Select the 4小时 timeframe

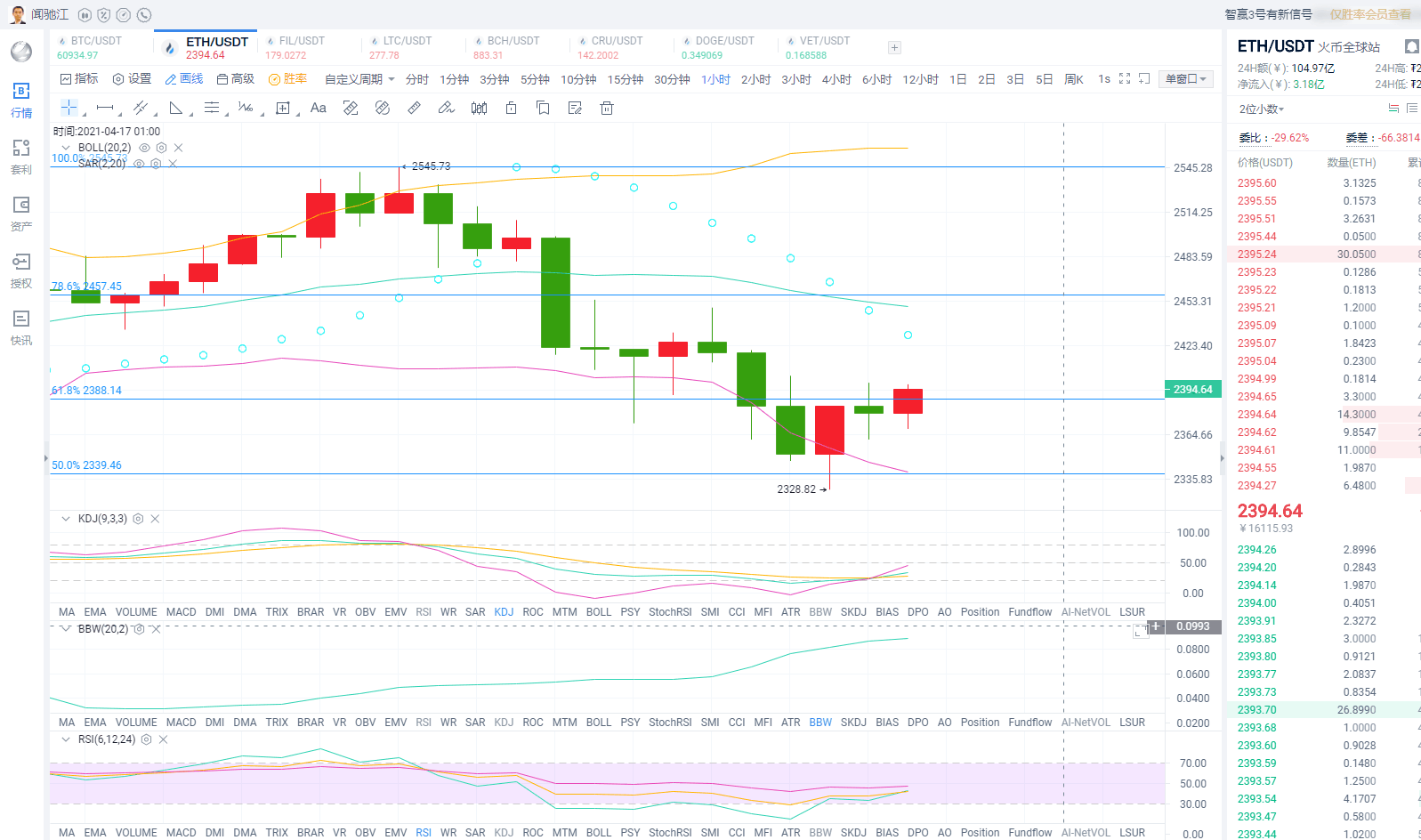pyautogui.click(x=836, y=79)
